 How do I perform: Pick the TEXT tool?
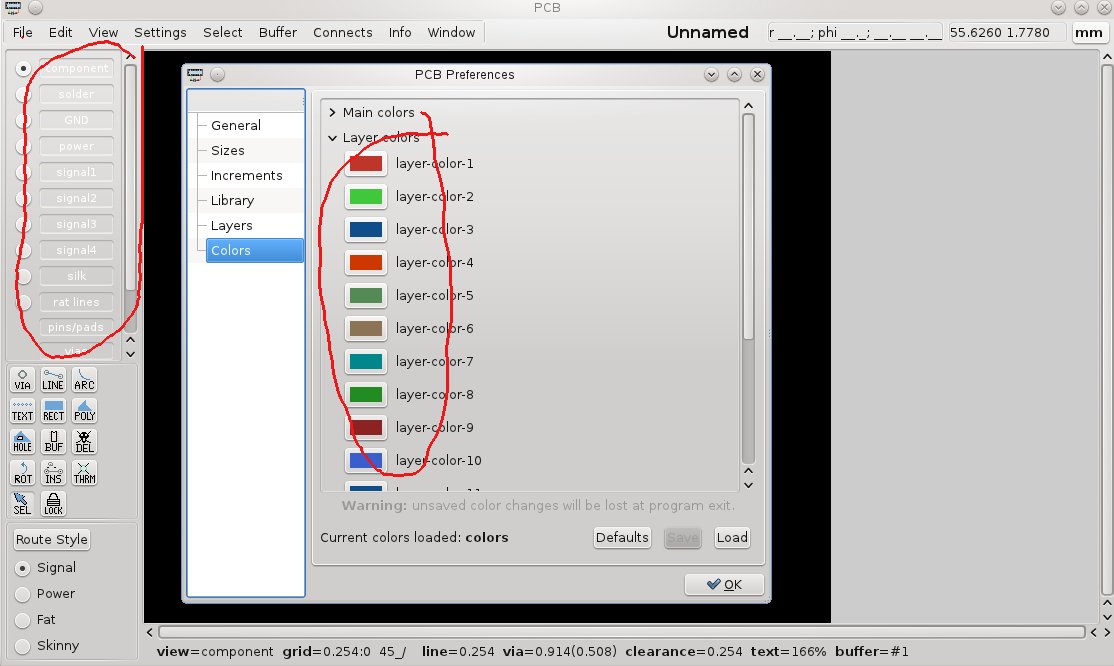point(22,410)
